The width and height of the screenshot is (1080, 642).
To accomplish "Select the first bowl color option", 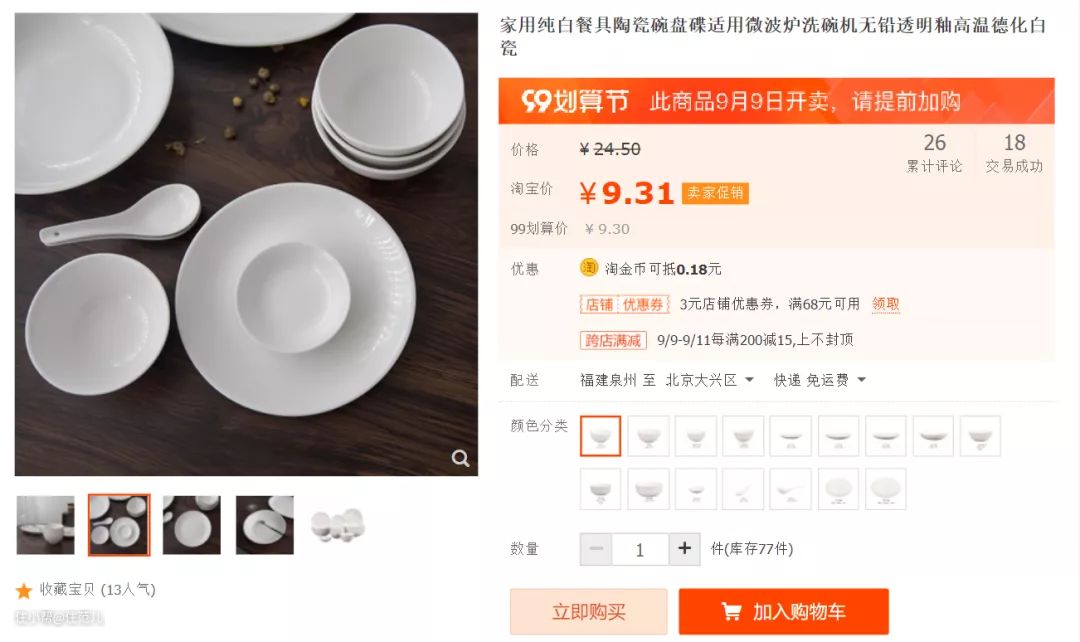I will (x=600, y=436).
